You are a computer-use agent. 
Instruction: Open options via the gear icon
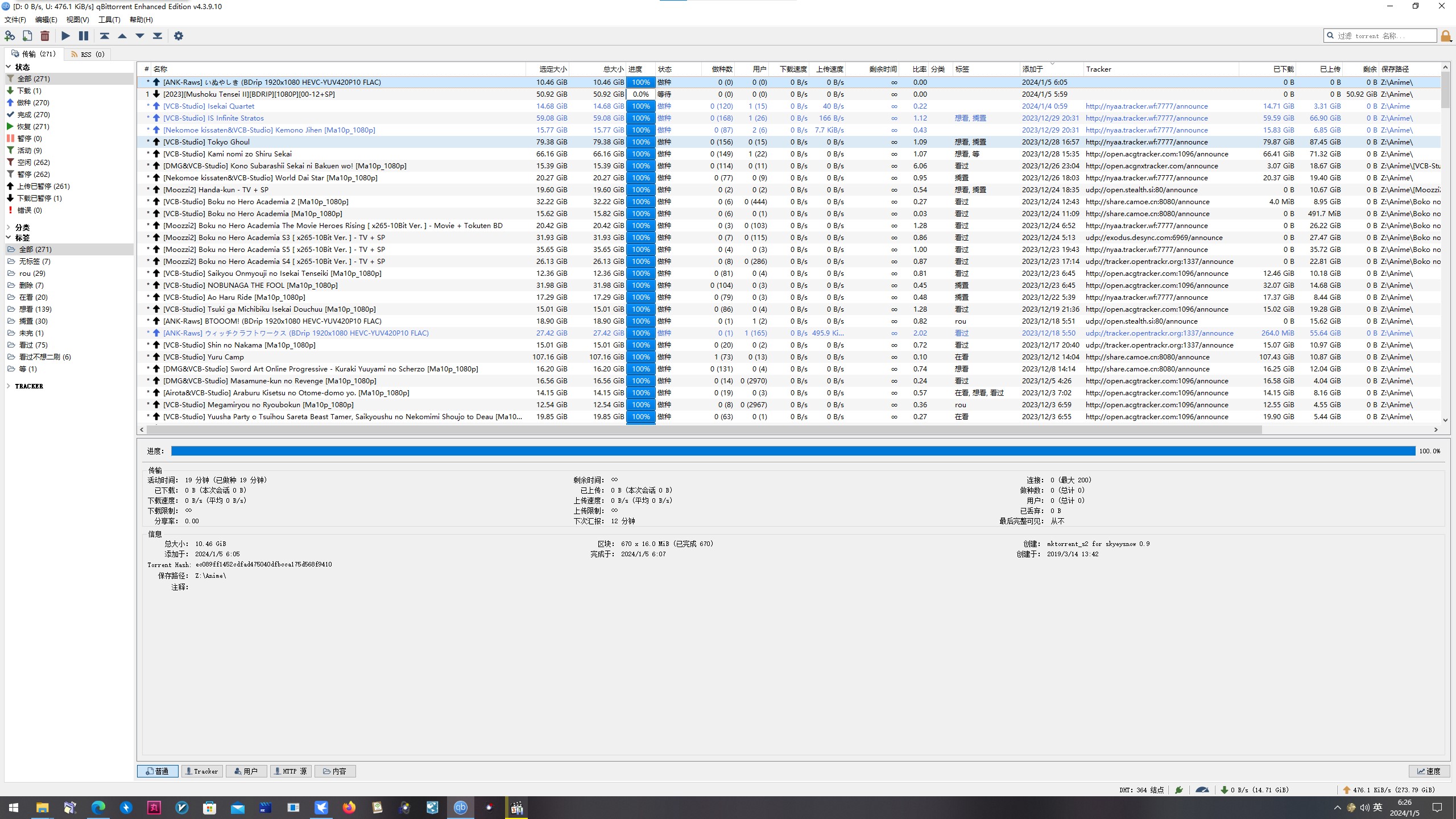[x=179, y=36]
